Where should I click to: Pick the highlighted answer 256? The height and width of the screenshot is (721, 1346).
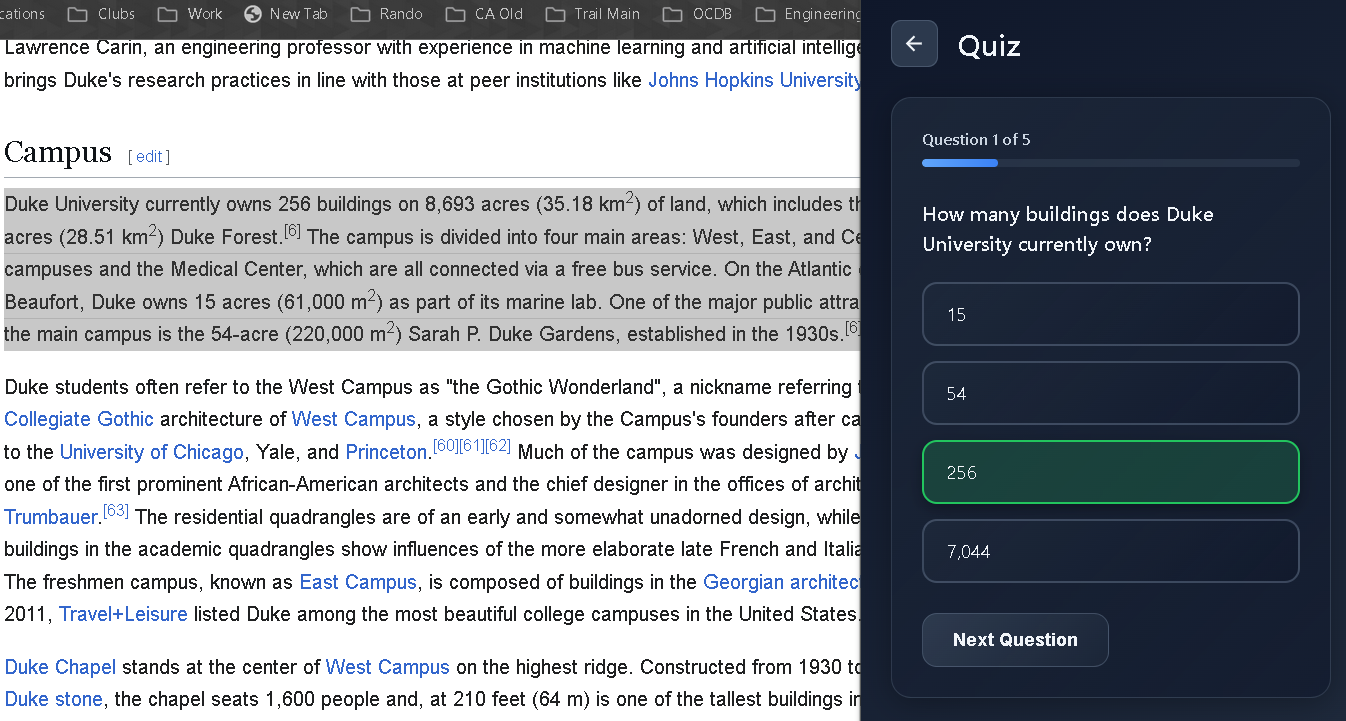1110,472
